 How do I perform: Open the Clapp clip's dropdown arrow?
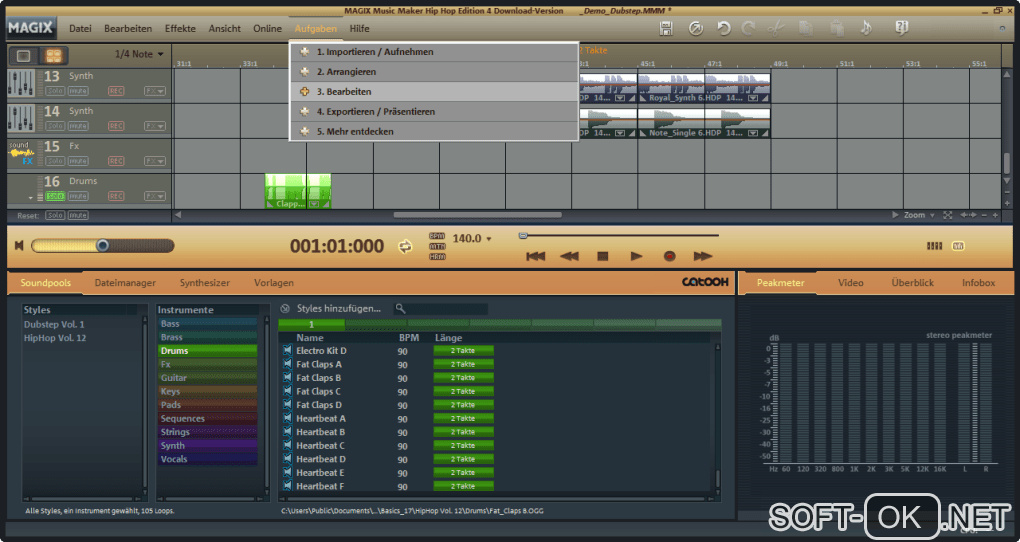[314, 204]
